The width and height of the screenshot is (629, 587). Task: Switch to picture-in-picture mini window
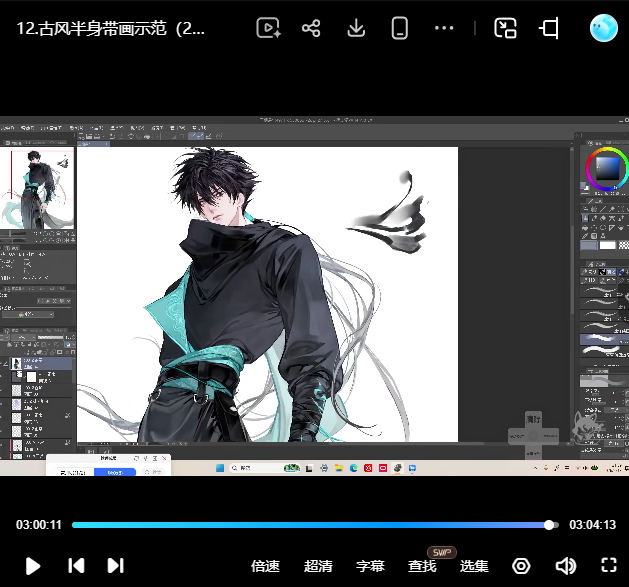(505, 28)
